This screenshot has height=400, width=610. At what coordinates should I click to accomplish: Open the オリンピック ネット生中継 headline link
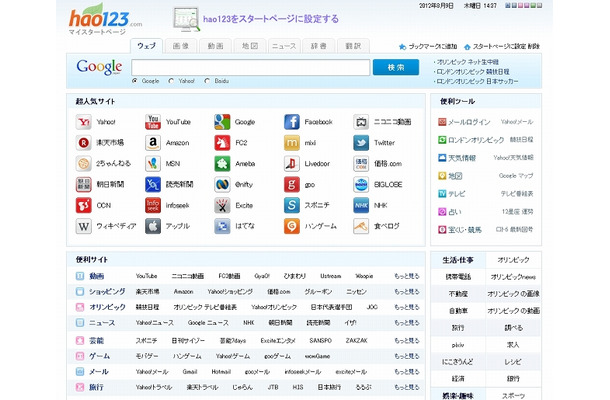tap(468, 62)
